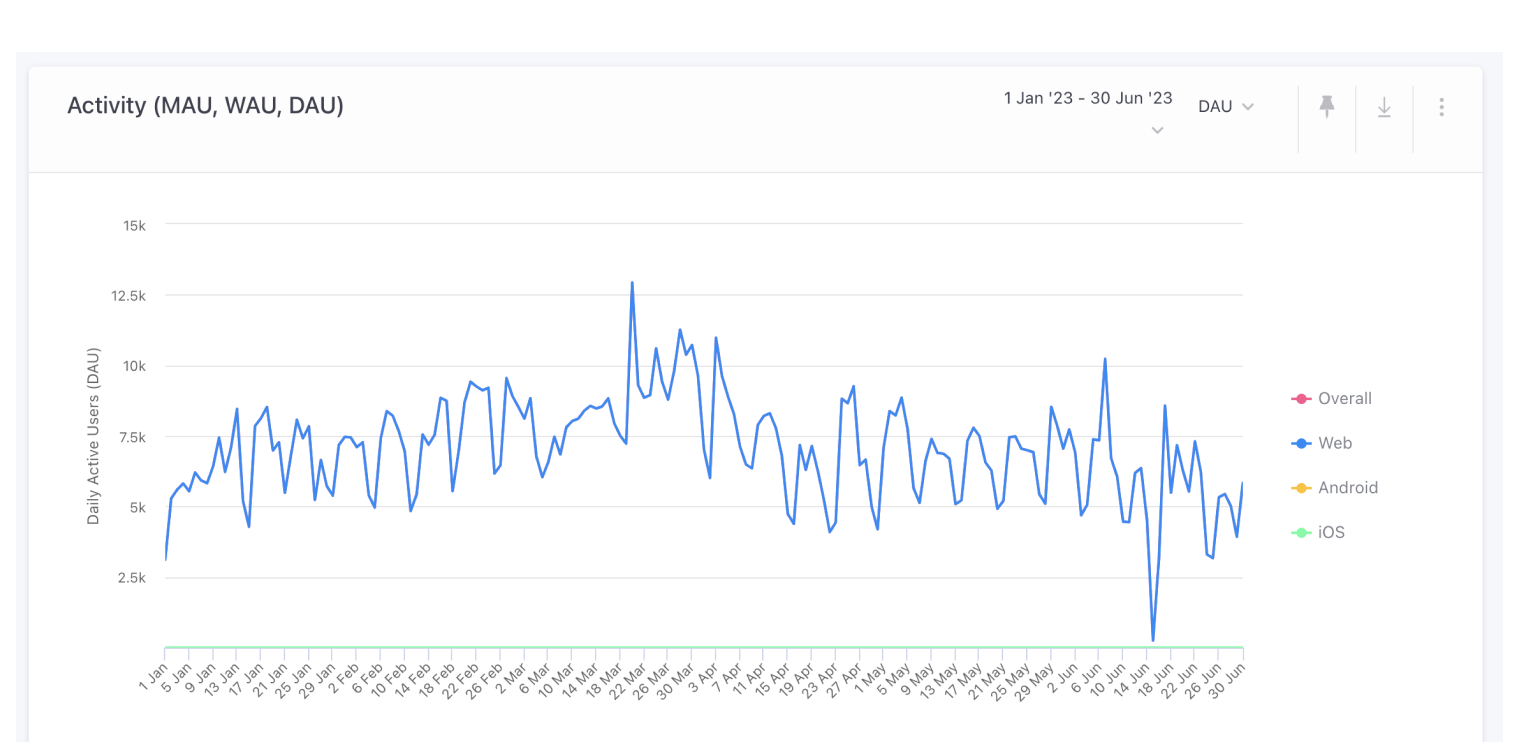
Task: Click the green iOS color swatch
Action: tap(1301, 532)
